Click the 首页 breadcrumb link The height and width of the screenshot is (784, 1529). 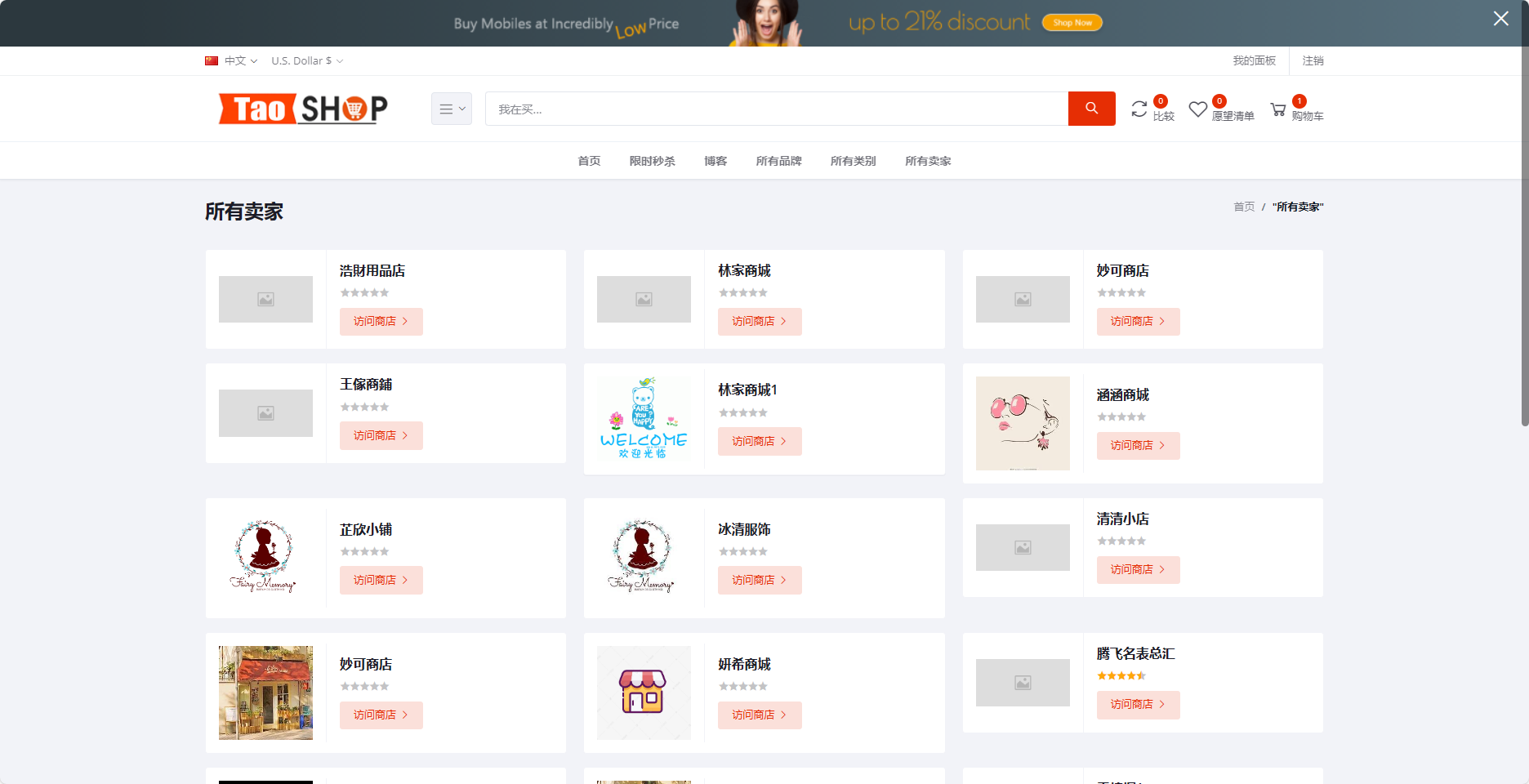1244,207
